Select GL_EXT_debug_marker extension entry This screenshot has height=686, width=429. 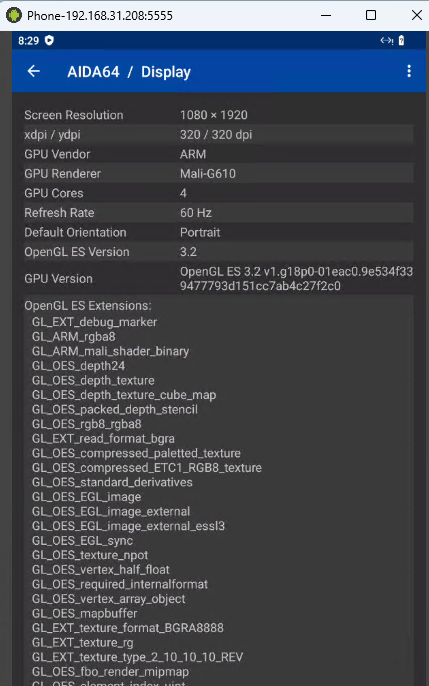(x=94, y=322)
